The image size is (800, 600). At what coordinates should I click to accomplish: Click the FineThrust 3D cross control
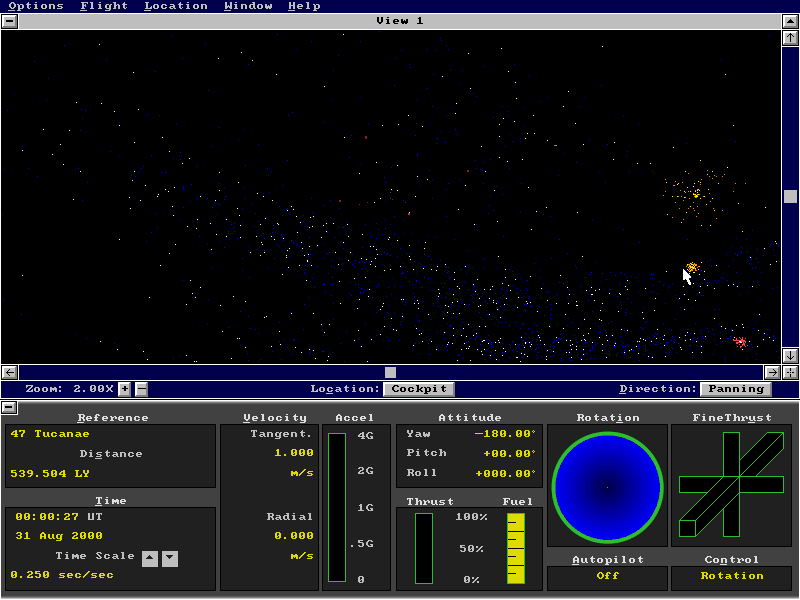tap(732, 484)
